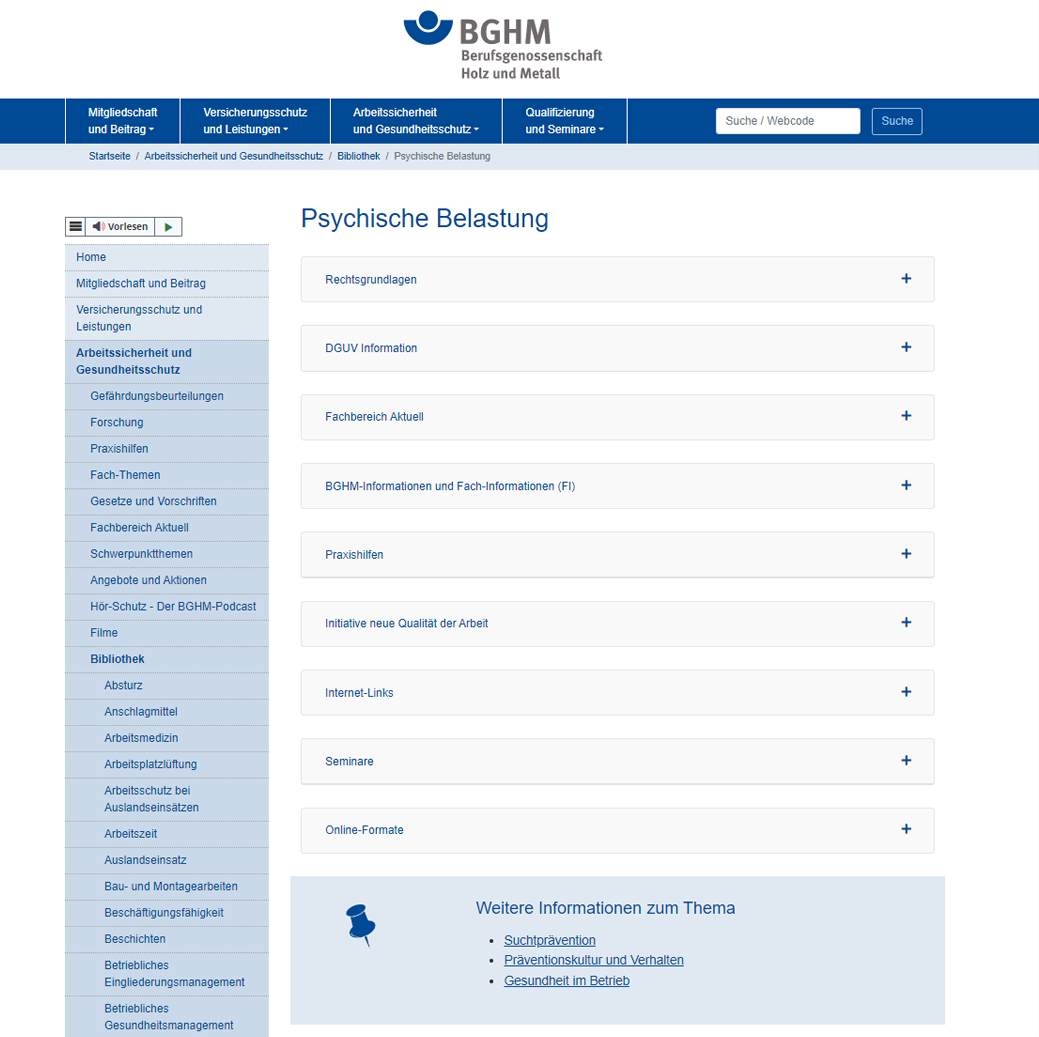This screenshot has width=1039, height=1037.
Task: Click the BGHM logo
Action: coord(503,45)
